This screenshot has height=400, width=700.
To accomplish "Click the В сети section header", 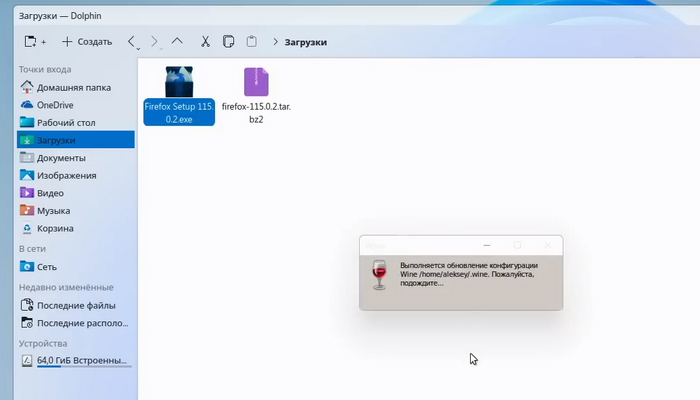I will [x=32, y=249].
